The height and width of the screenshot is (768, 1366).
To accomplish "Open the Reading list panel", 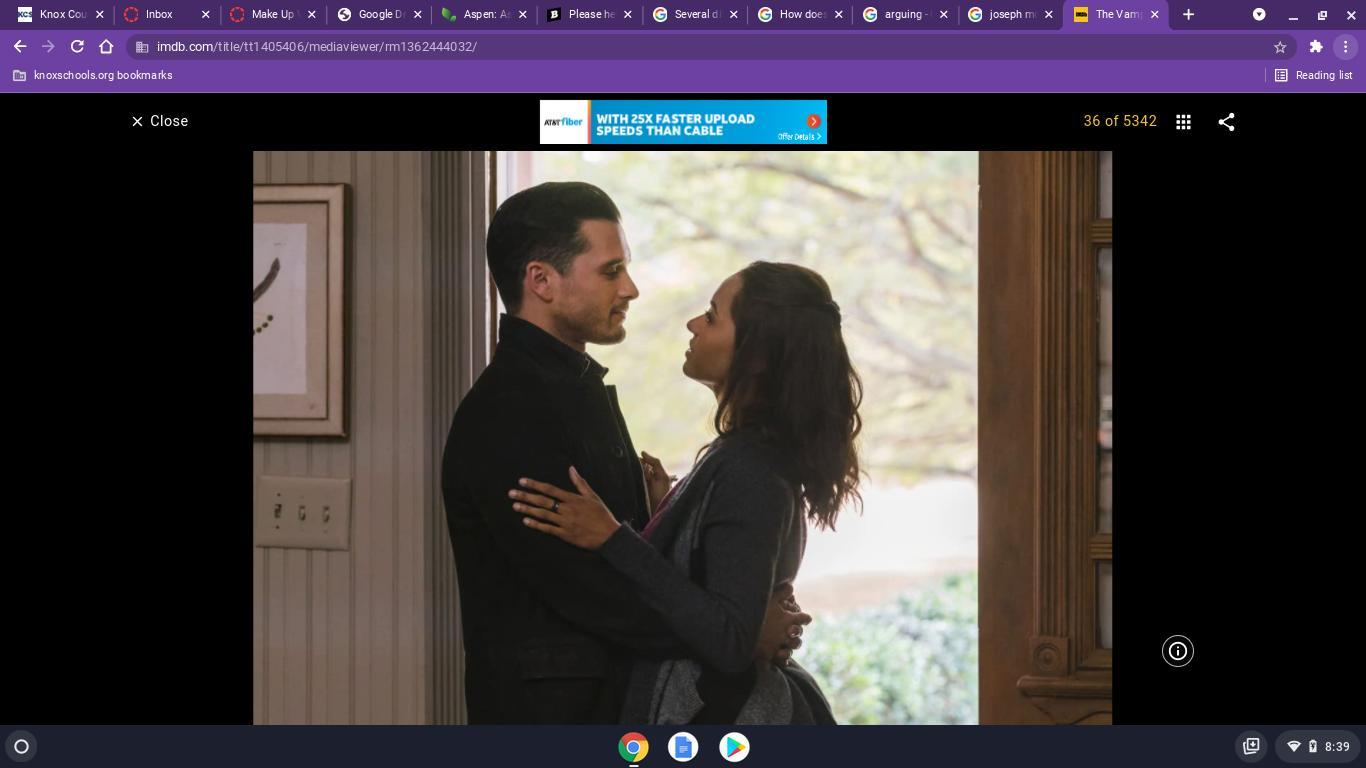I will 1313,75.
